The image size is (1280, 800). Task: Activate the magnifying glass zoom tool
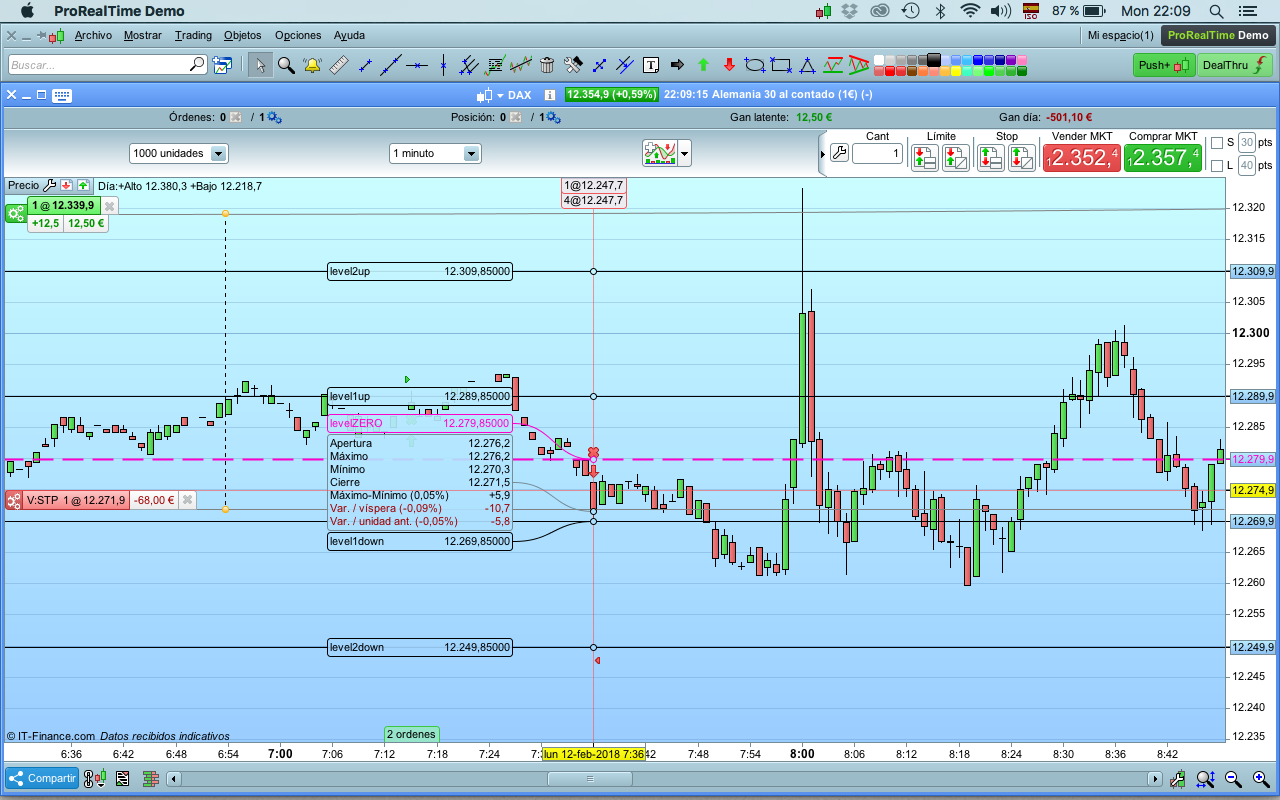pos(286,65)
